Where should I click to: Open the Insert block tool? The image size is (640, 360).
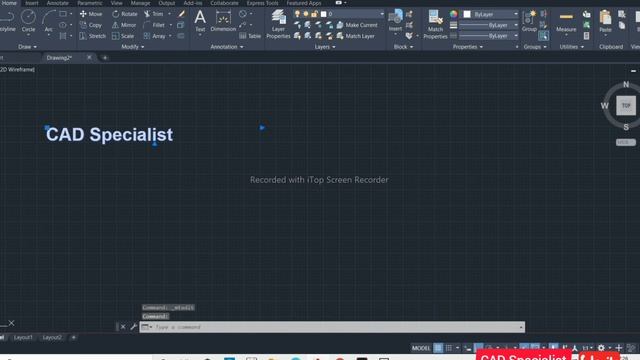pos(395,21)
